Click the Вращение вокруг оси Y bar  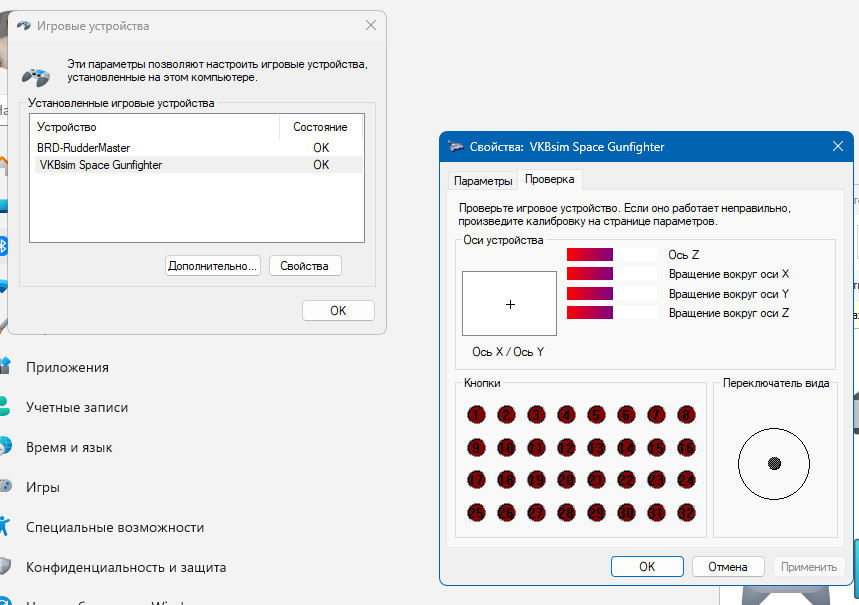[611, 293]
